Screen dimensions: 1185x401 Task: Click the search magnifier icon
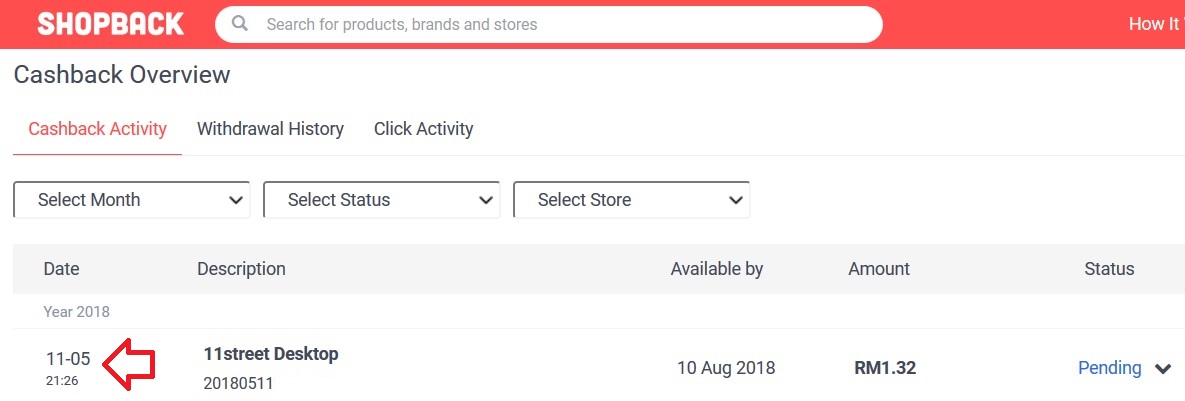point(240,24)
